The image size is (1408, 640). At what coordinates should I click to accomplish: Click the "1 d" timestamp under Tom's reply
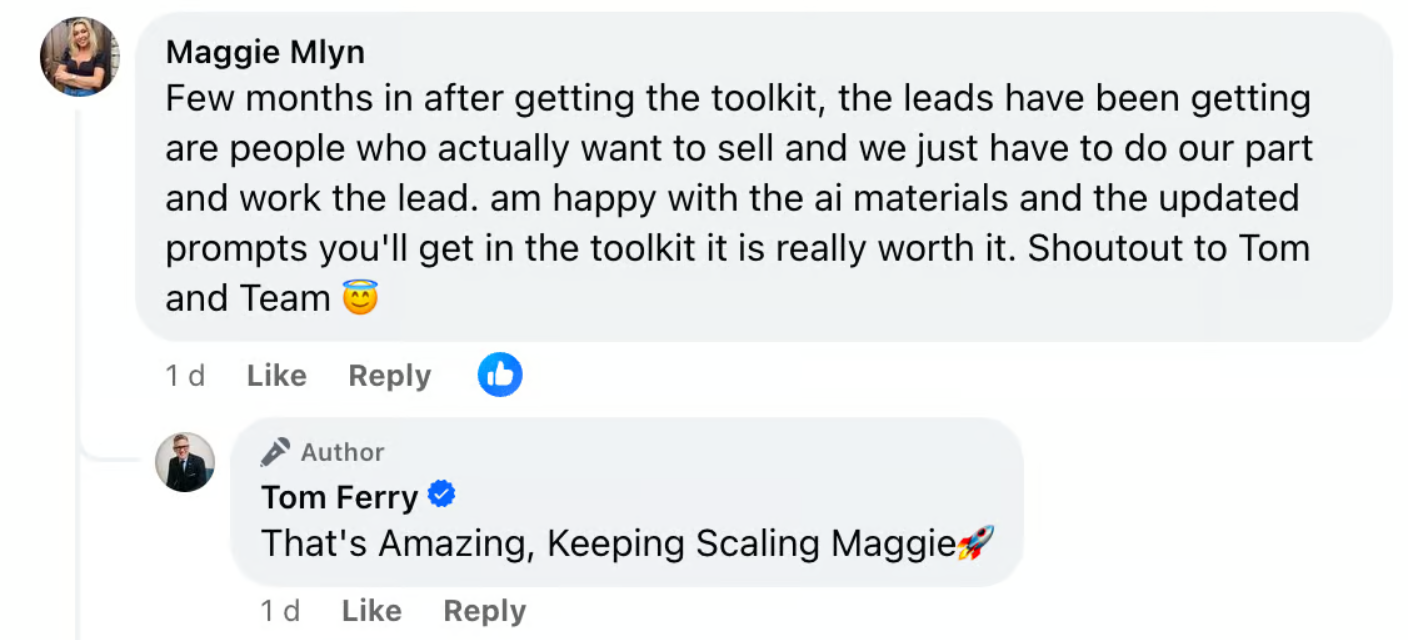tap(281, 611)
